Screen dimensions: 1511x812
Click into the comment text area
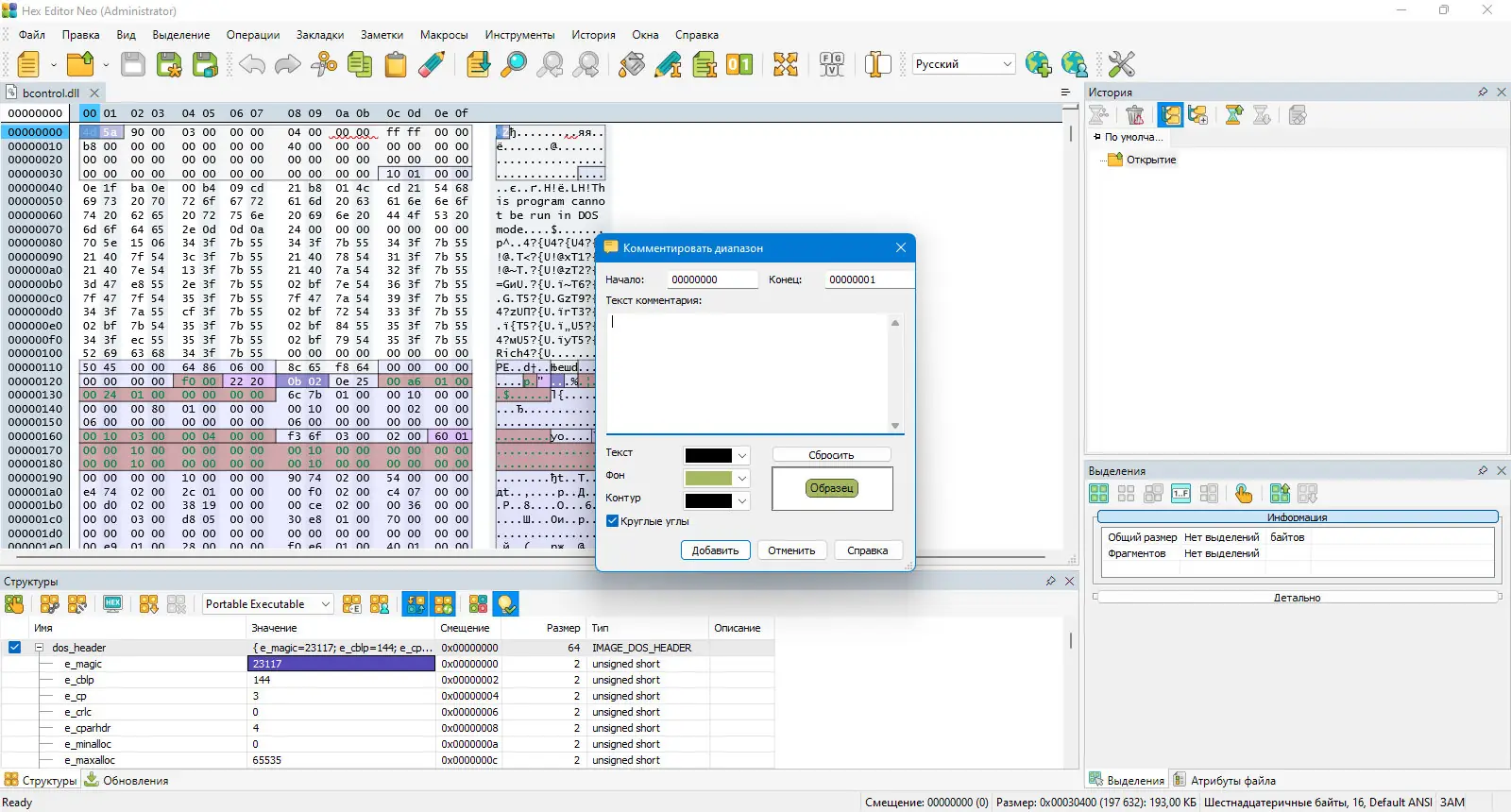coord(747,373)
